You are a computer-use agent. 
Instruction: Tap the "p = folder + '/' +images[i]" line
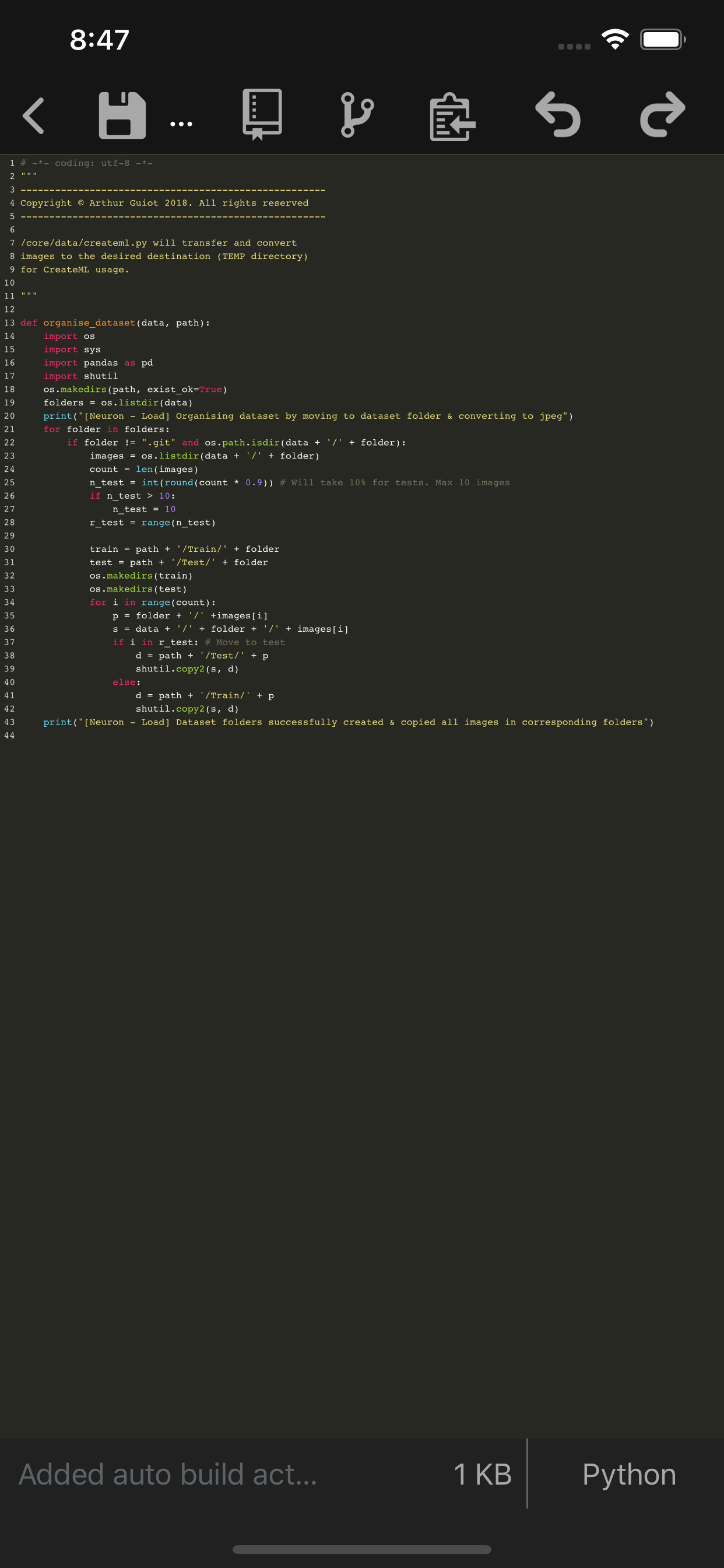[191, 616]
